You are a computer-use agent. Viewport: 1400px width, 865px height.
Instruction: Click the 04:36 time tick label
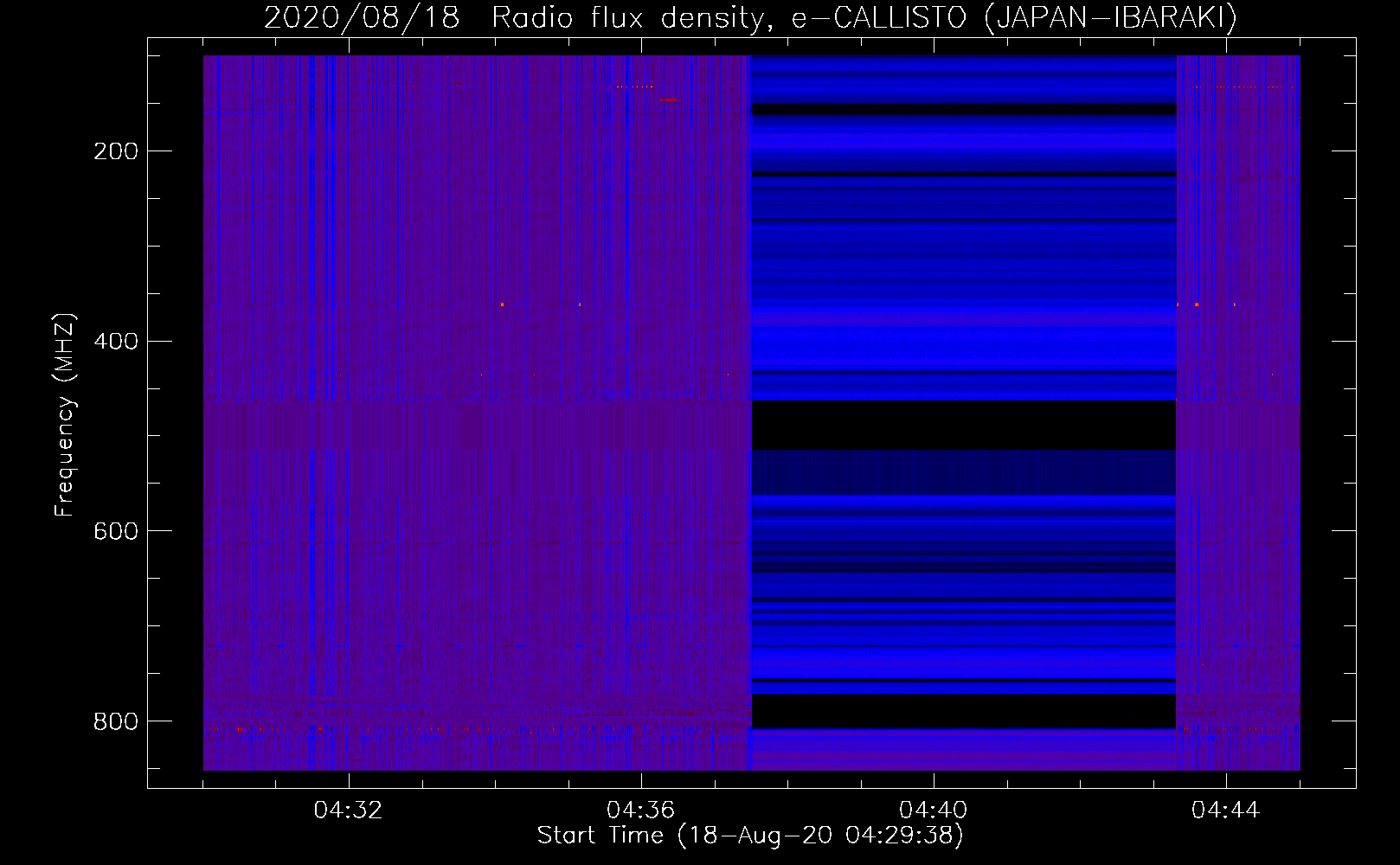coord(640,811)
